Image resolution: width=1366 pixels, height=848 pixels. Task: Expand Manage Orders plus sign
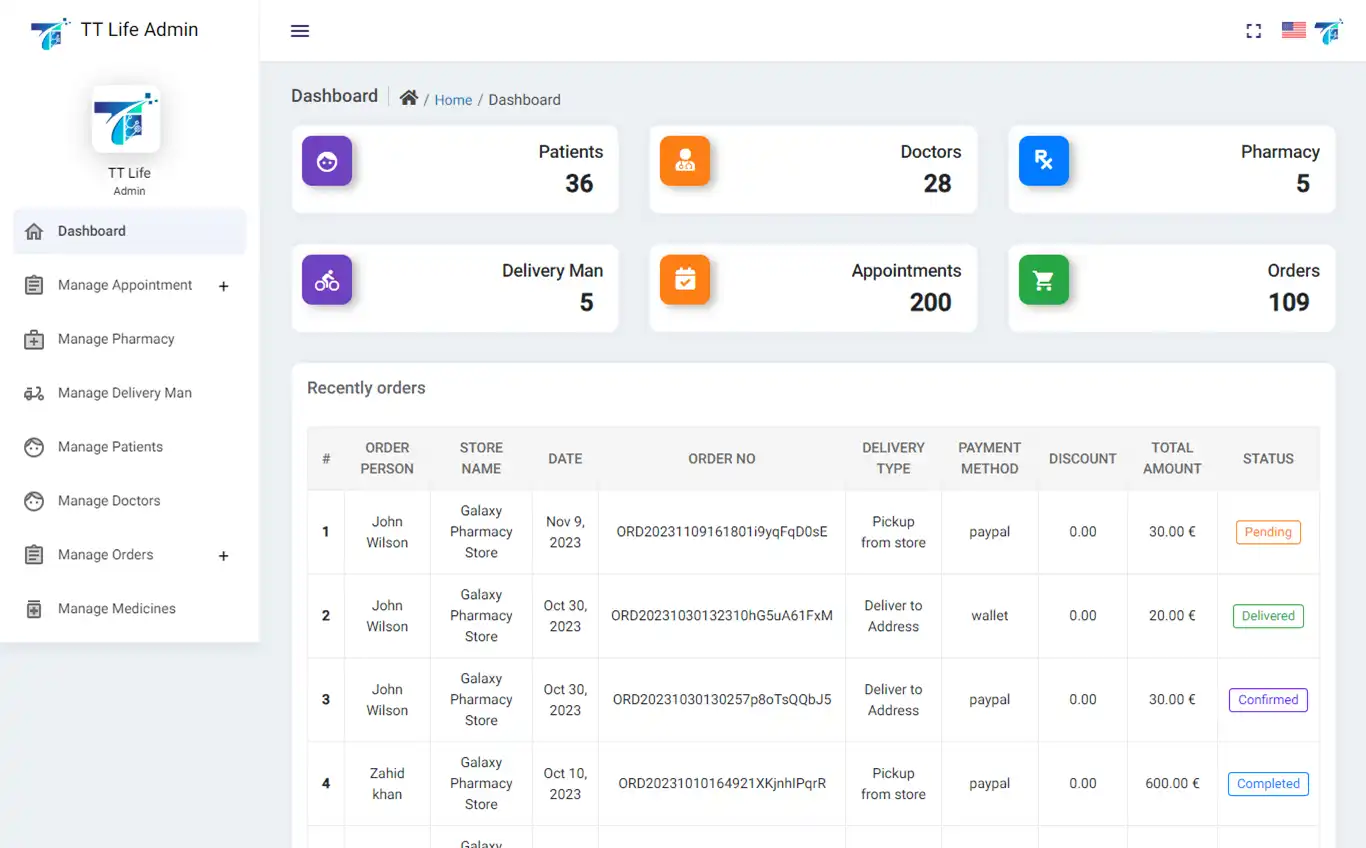click(x=224, y=556)
